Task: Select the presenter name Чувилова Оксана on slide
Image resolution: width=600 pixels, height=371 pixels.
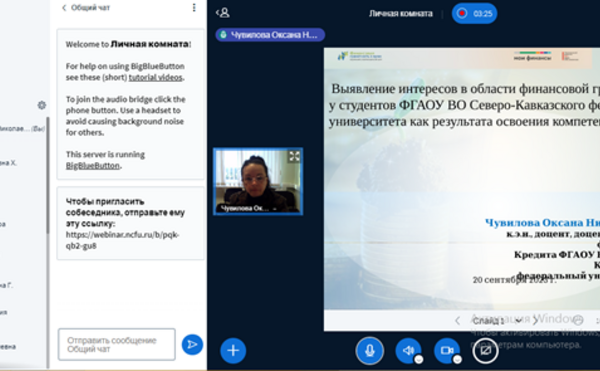Action: coord(542,223)
